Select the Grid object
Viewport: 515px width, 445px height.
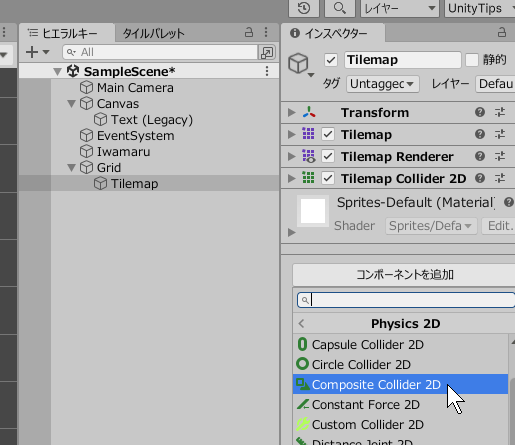[x=100, y=168]
